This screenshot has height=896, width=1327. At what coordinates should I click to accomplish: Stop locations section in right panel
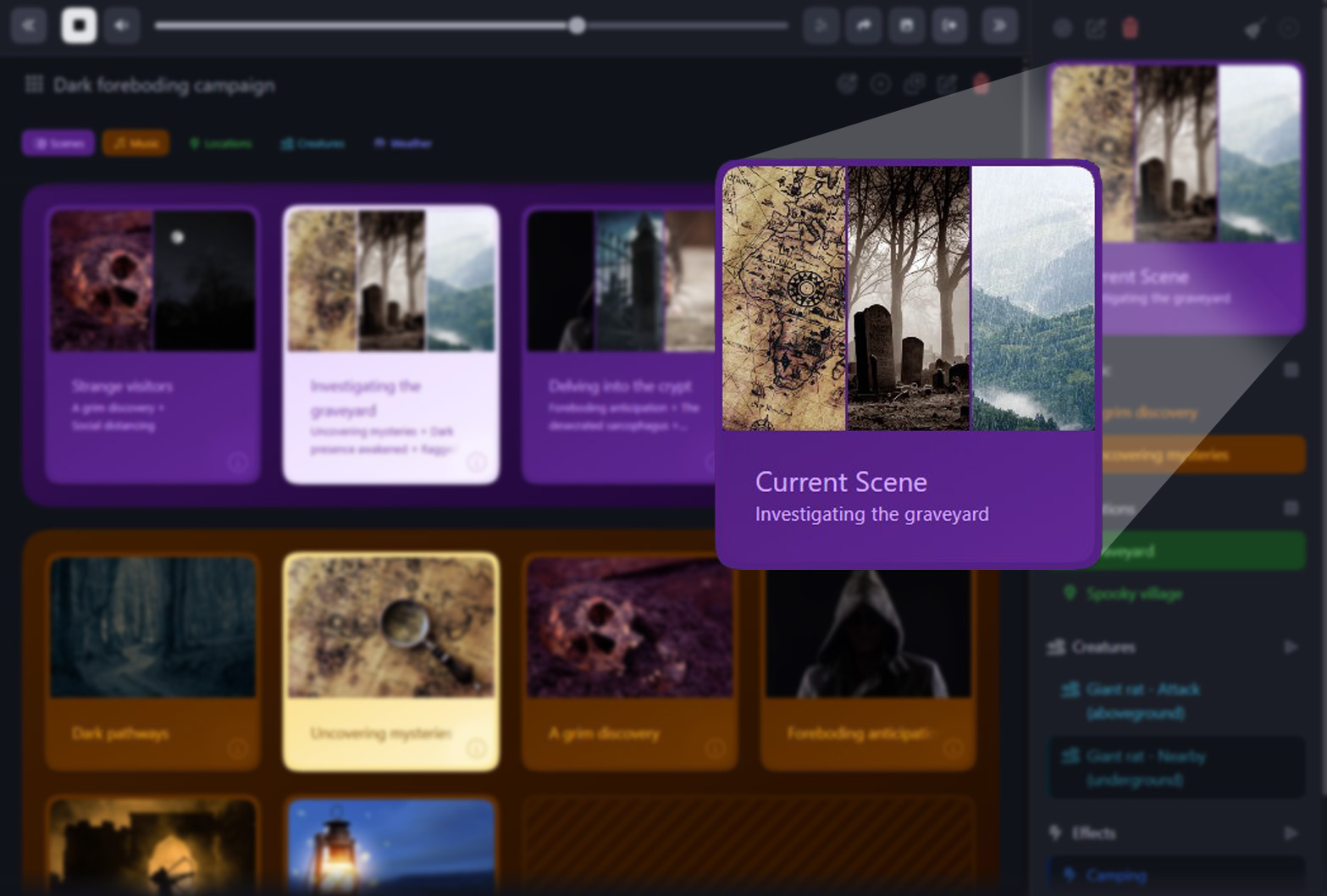click(1291, 507)
